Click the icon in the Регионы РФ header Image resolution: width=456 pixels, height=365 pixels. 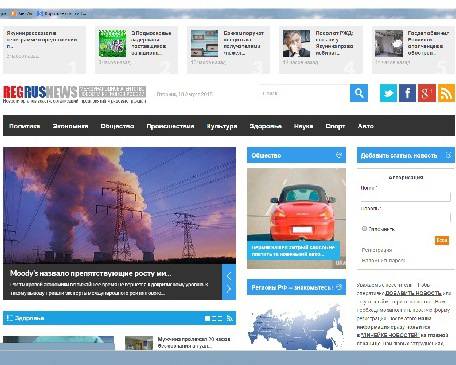point(339,287)
